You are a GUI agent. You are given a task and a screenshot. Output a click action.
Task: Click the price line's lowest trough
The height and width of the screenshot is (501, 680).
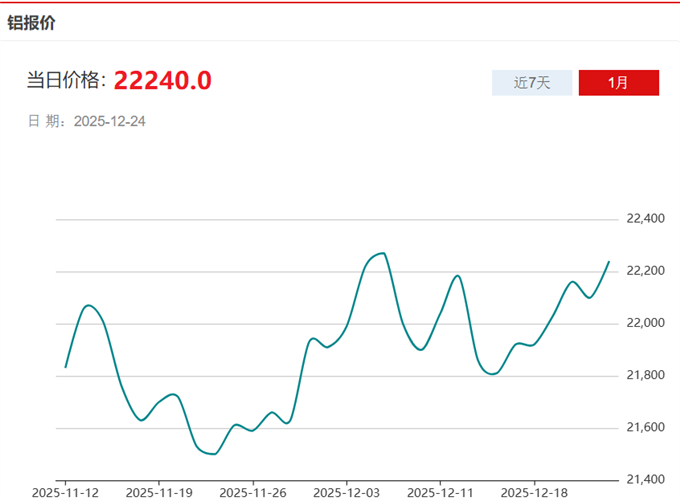pyautogui.click(x=213, y=454)
